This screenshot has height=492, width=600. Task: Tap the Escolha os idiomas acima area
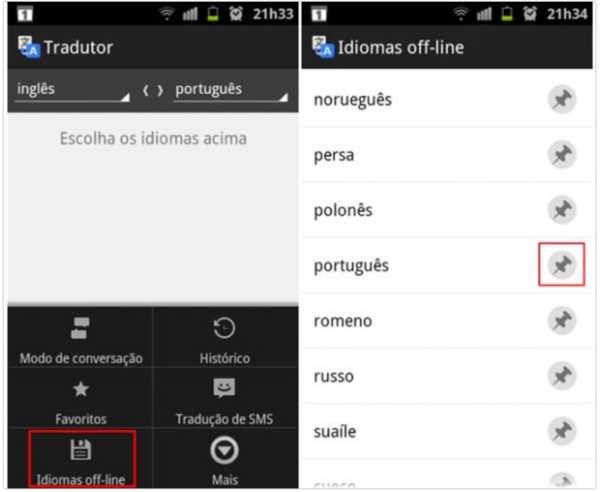click(153, 138)
